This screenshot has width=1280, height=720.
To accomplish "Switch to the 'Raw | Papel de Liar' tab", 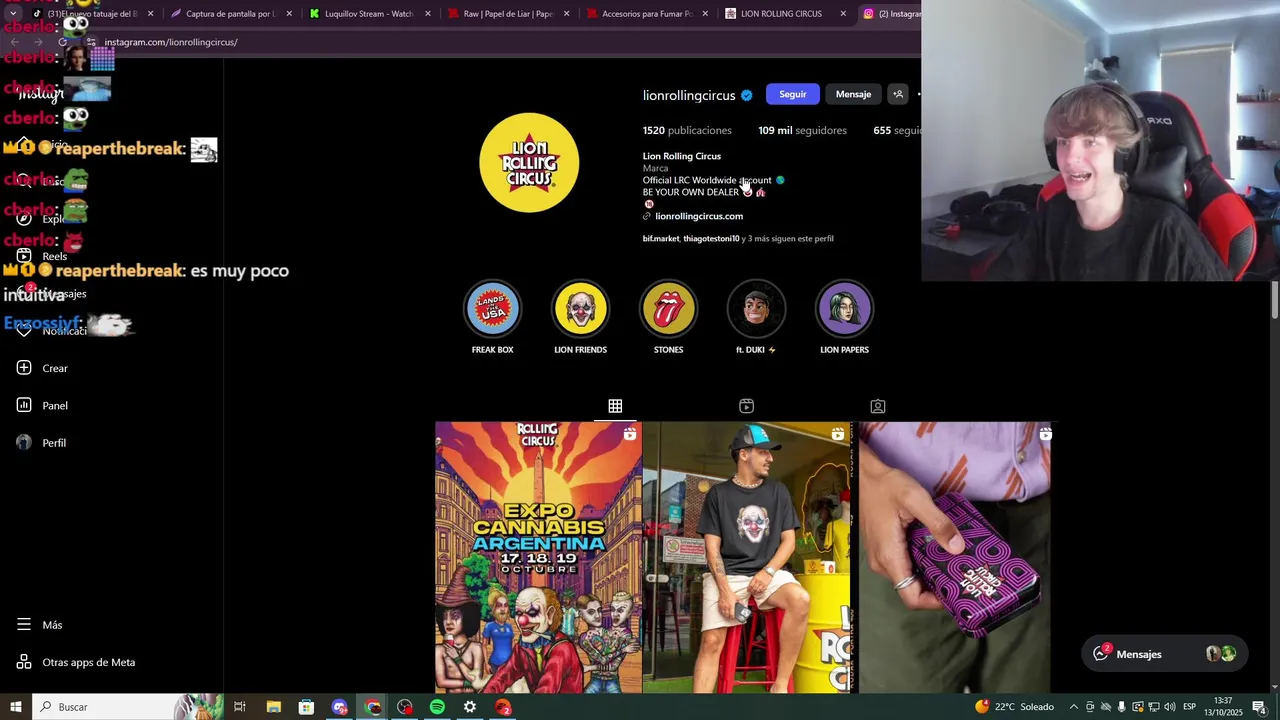I will pos(508,14).
